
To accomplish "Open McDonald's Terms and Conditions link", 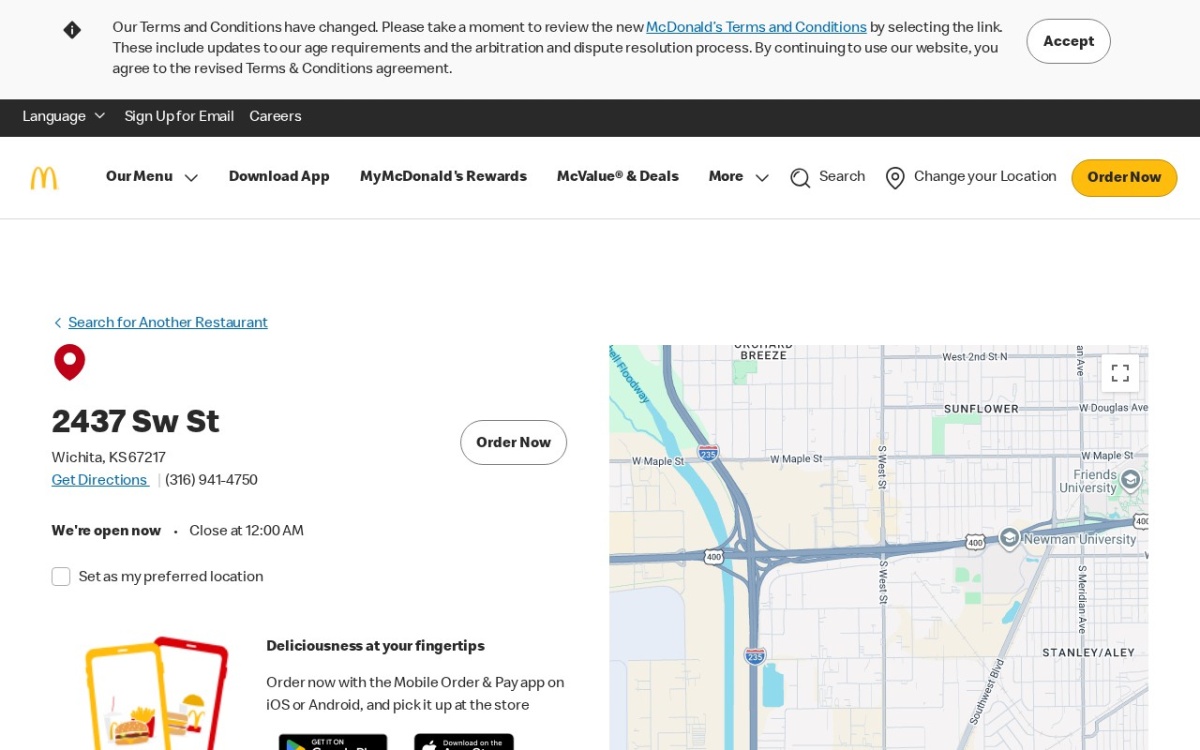I will tap(756, 28).
